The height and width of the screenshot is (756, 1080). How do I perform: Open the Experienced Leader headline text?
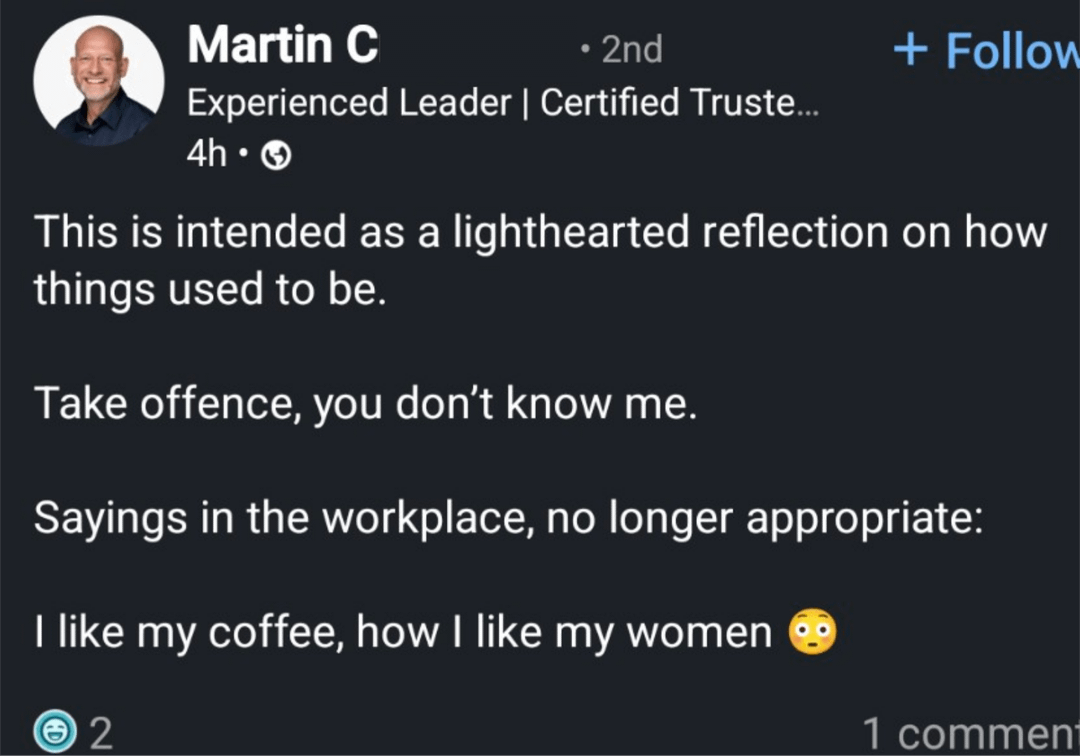[x=502, y=102]
